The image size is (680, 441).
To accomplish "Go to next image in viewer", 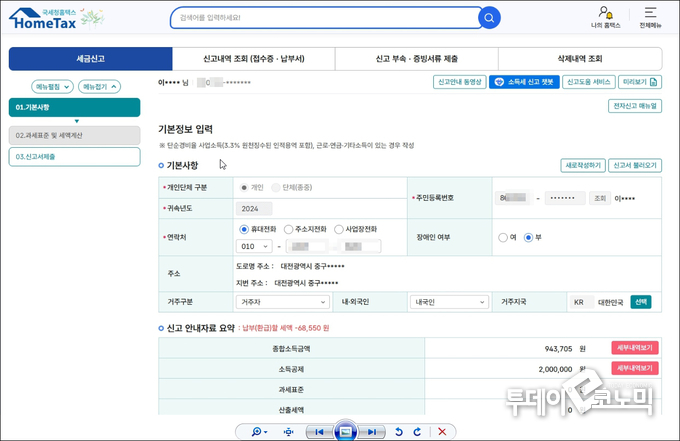I will [x=371, y=431].
